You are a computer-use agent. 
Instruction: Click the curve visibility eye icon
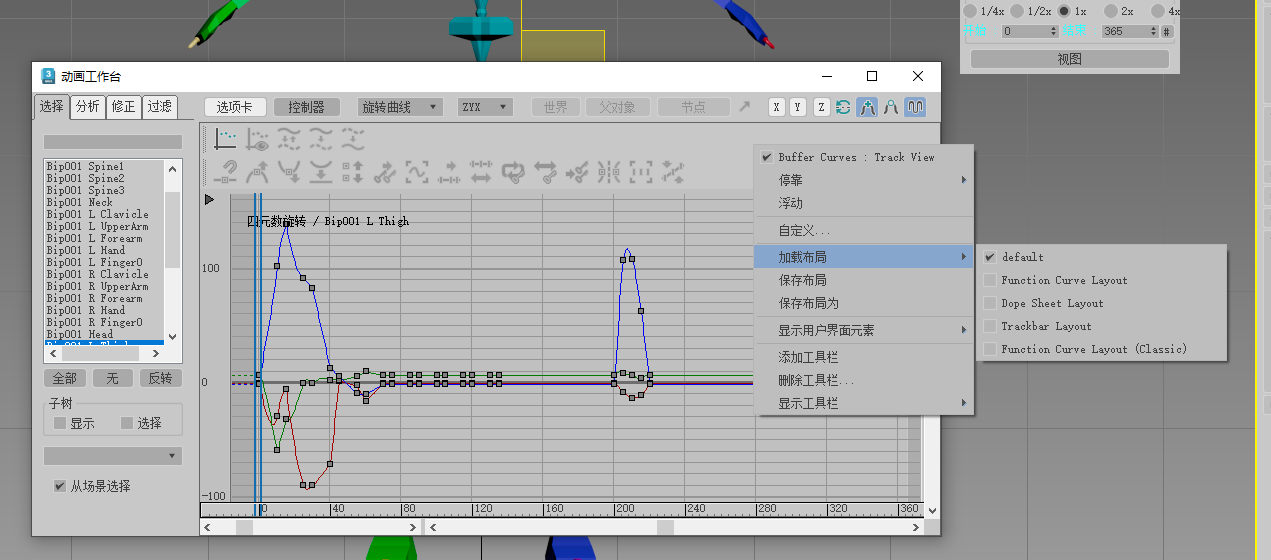pyautogui.click(x=258, y=138)
